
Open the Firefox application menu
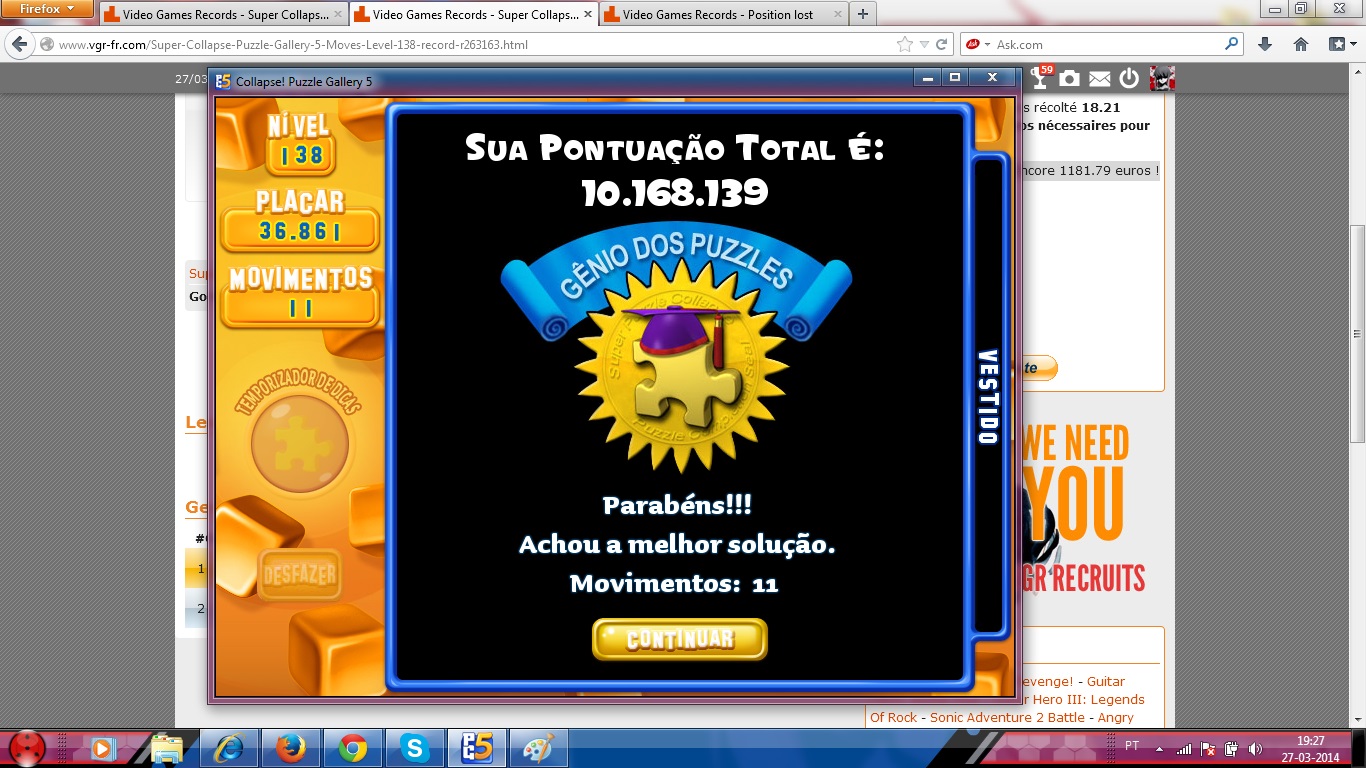[47, 9]
